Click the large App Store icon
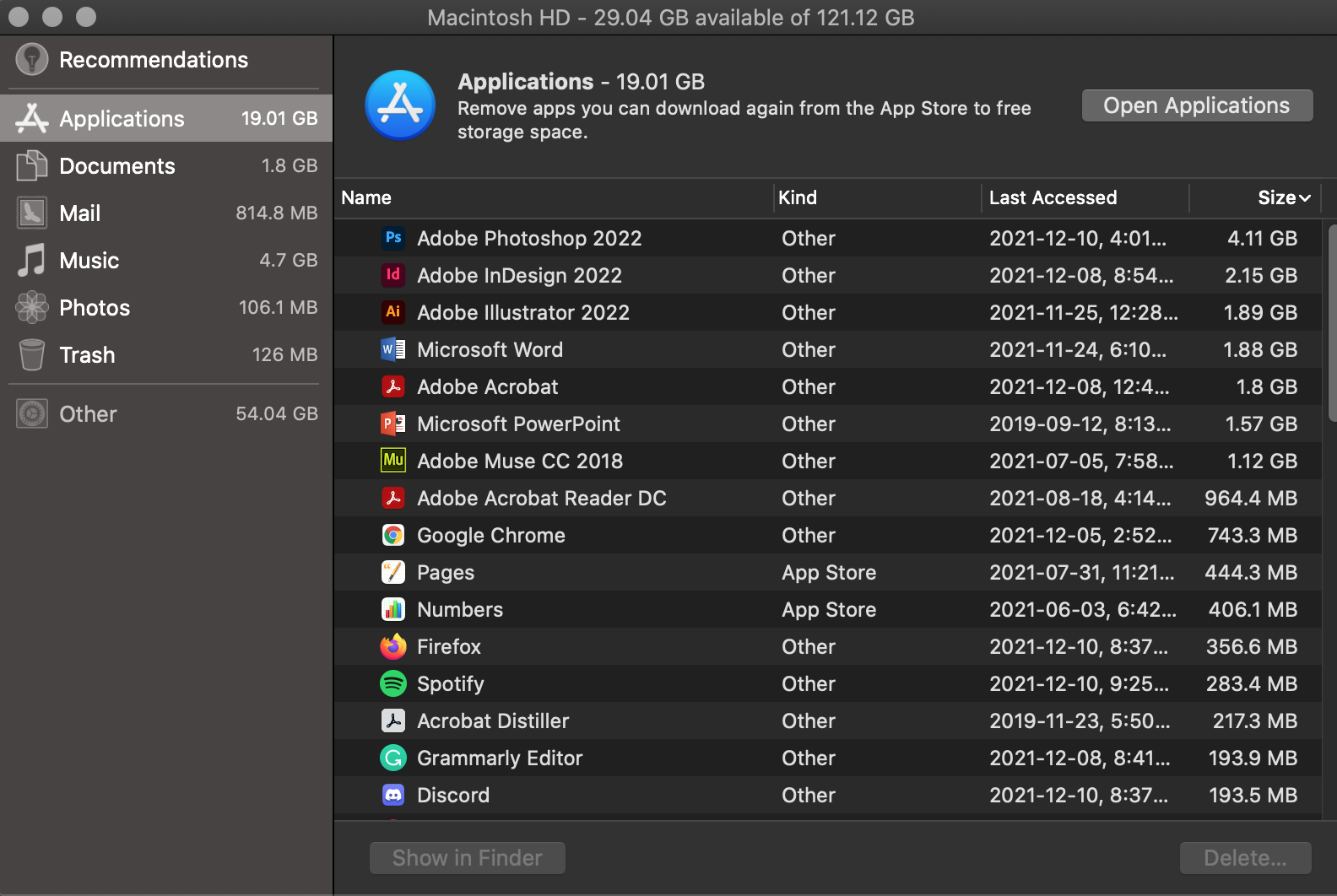This screenshot has height=896, width=1337. (400, 105)
